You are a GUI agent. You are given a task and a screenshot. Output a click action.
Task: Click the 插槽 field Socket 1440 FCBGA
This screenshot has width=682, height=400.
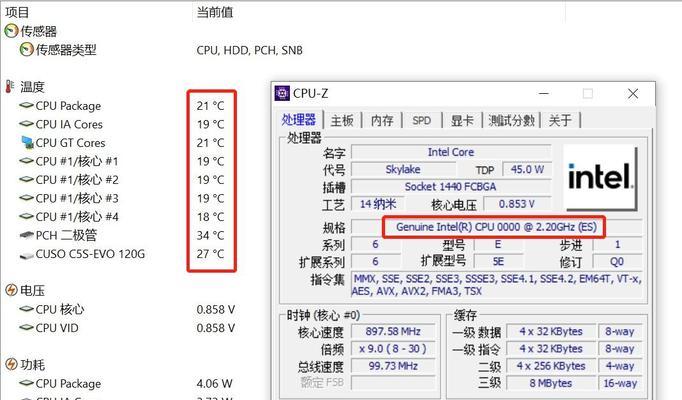(x=451, y=187)
